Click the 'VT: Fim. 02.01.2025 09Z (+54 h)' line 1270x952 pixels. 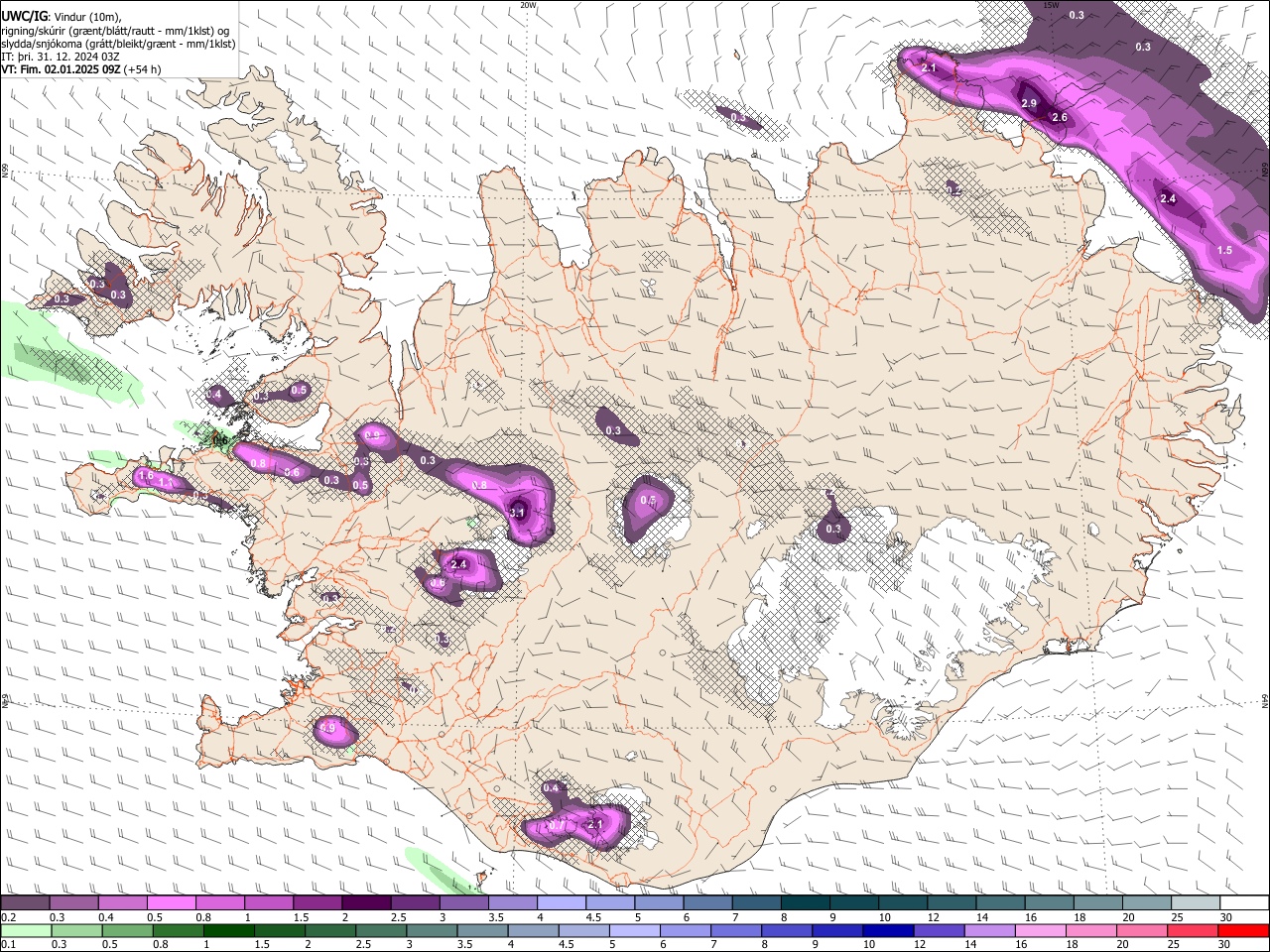[x=81, y=69]
